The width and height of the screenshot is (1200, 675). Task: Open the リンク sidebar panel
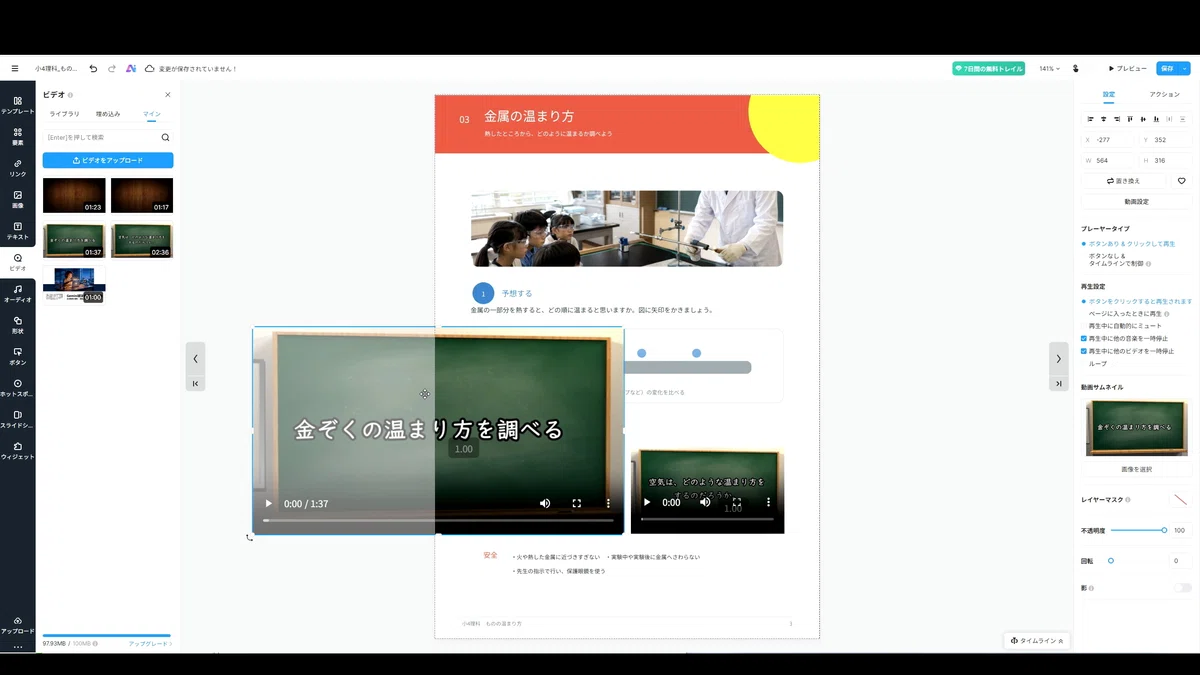pos(18,167)
